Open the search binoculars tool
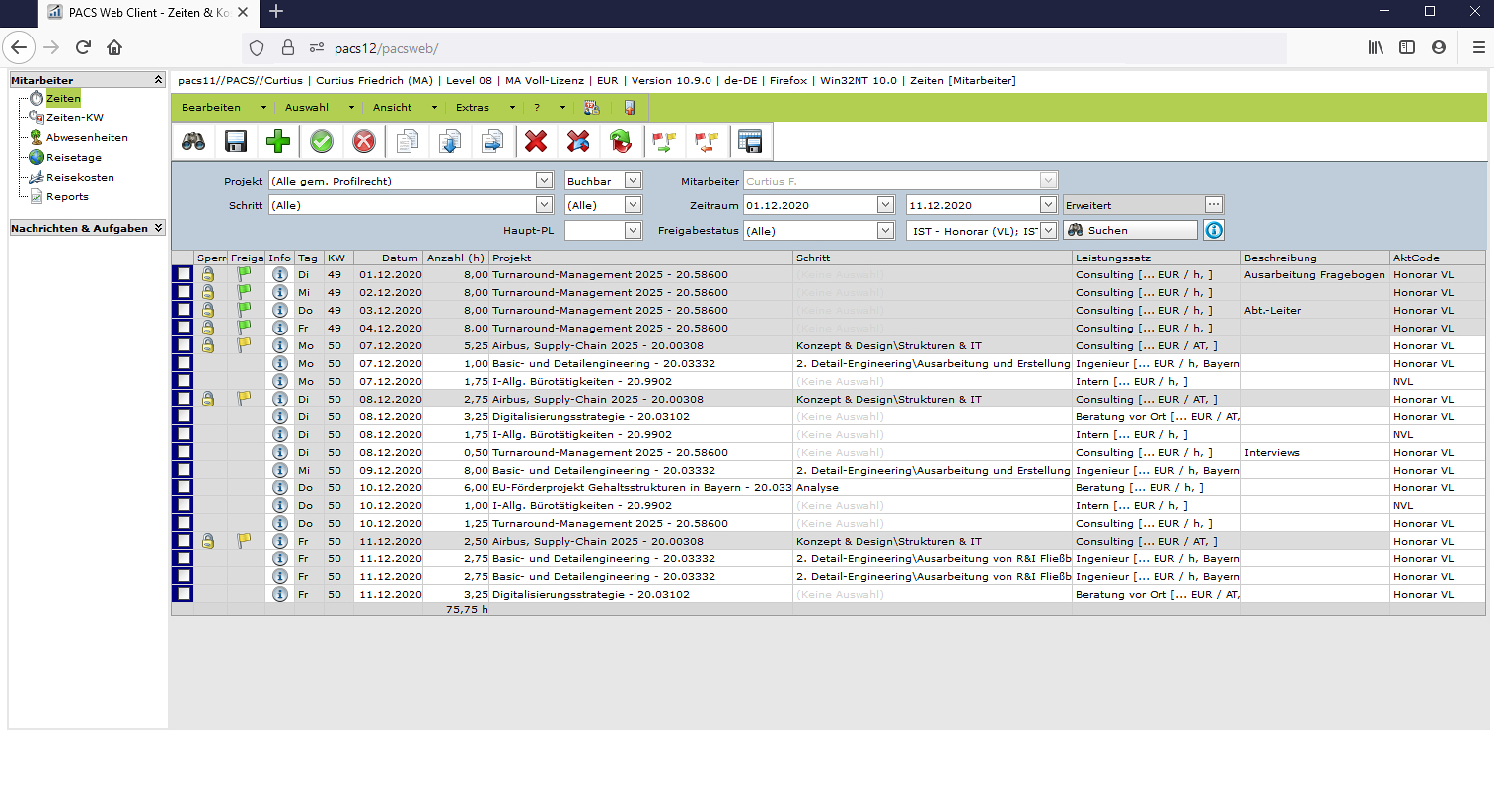Image resolution: width=1494 pixels, height=812 pixels. coord(193,141)
